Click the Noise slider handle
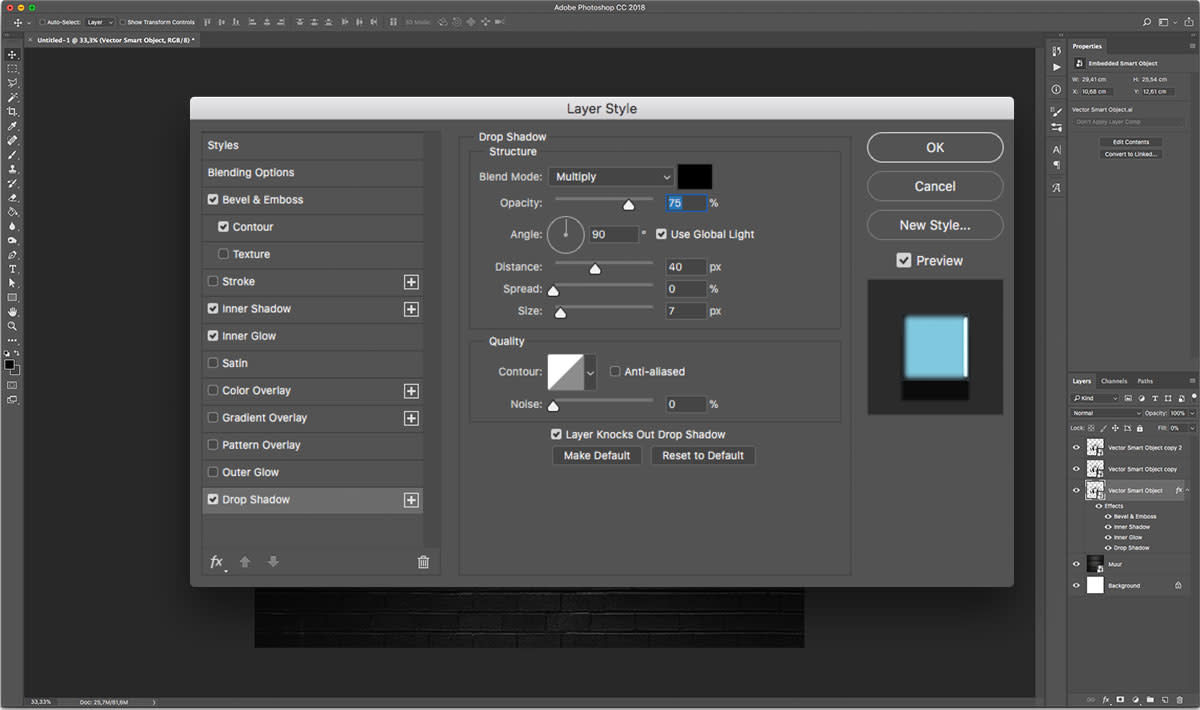This screenshot has width=1200, height=710. pyautogui.click(x=552, y=406)
